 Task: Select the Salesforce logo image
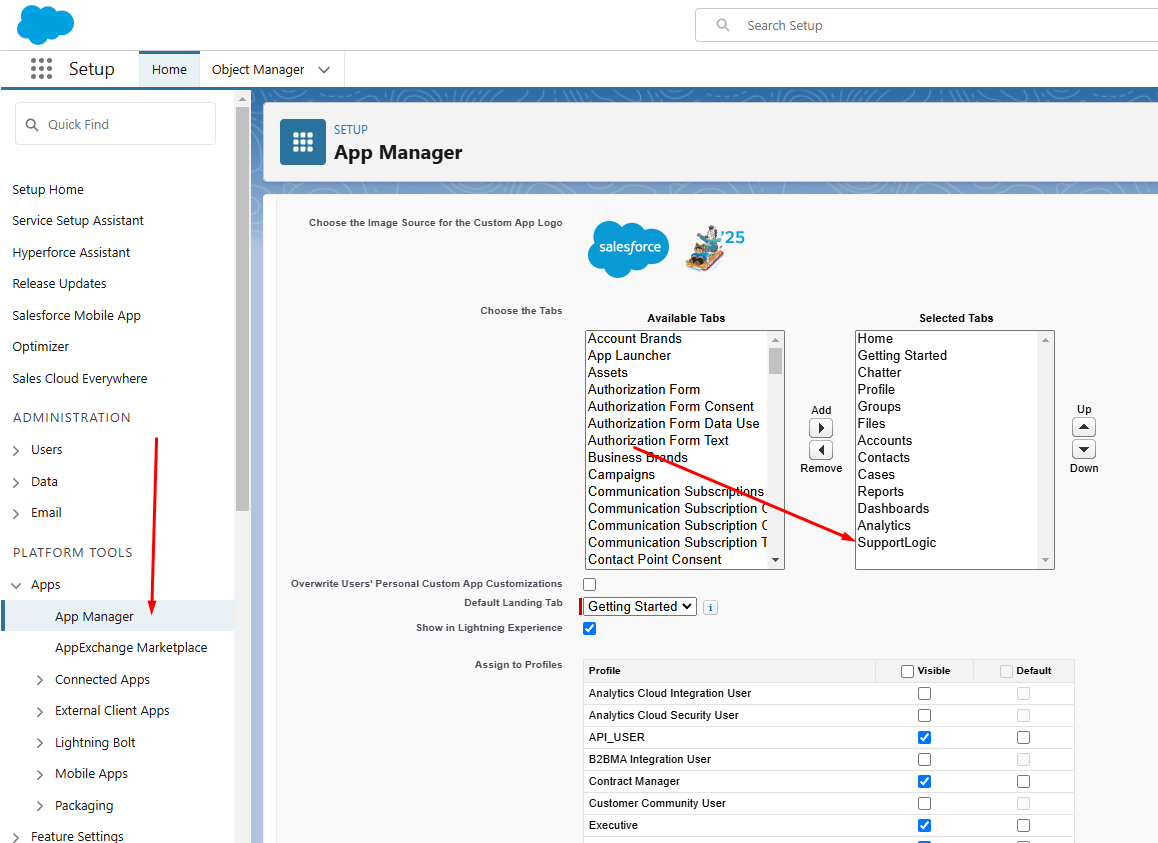point(628,249)
